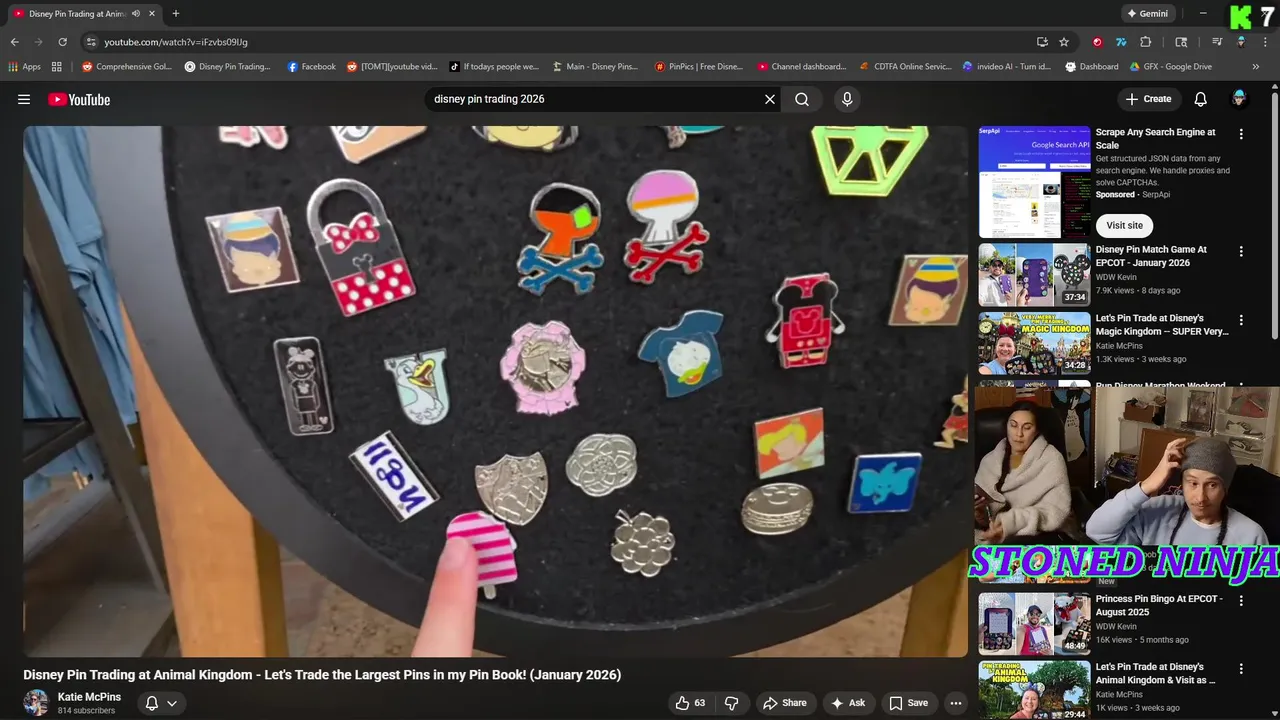The image size is (1280, 720).
Task: Open Katie McPins channel name link
Action: pyautogui.click(x=89, y=697)
